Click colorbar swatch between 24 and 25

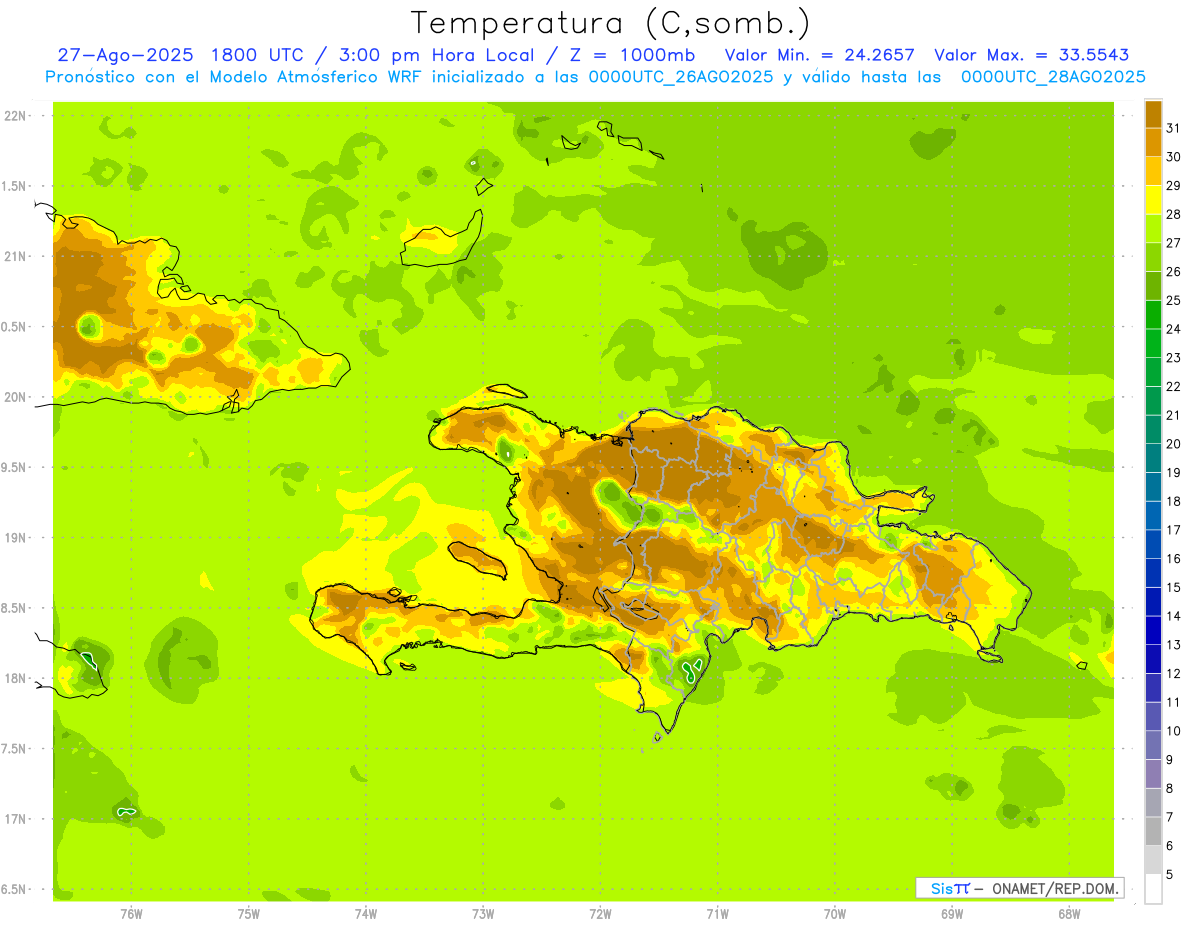(x=1153, y=314)
